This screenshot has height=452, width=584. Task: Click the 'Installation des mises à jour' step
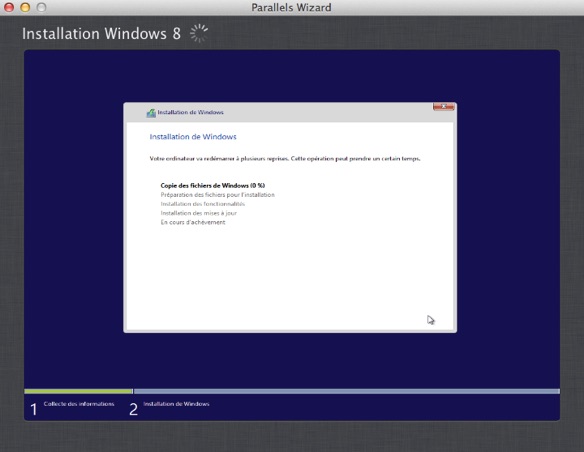tap(199, 213)
